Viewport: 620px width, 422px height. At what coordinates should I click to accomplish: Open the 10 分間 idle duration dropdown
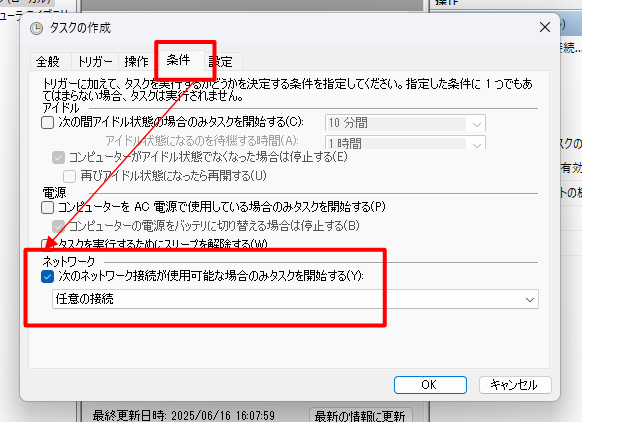405,123
